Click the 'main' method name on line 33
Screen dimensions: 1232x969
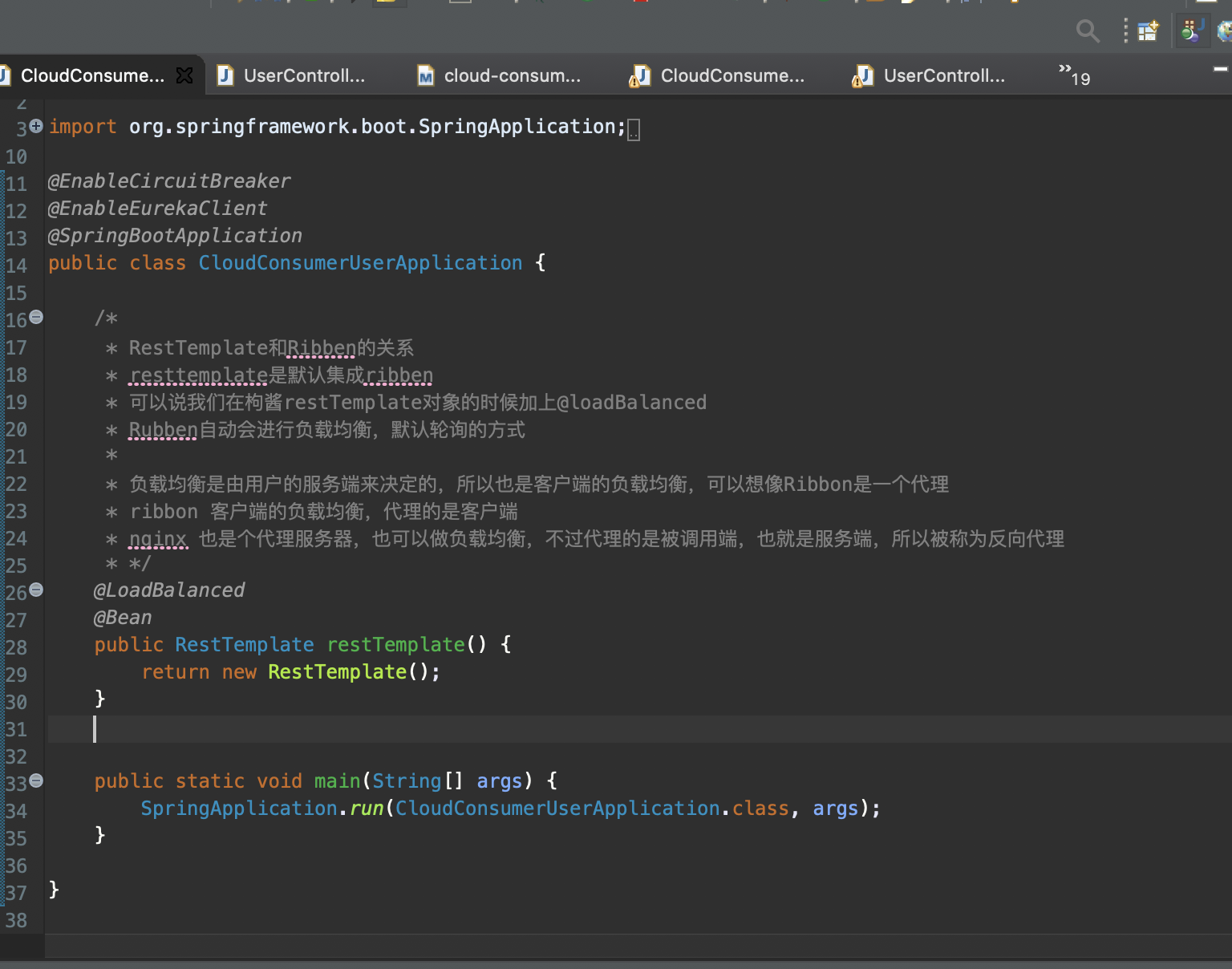click(338, 781)
